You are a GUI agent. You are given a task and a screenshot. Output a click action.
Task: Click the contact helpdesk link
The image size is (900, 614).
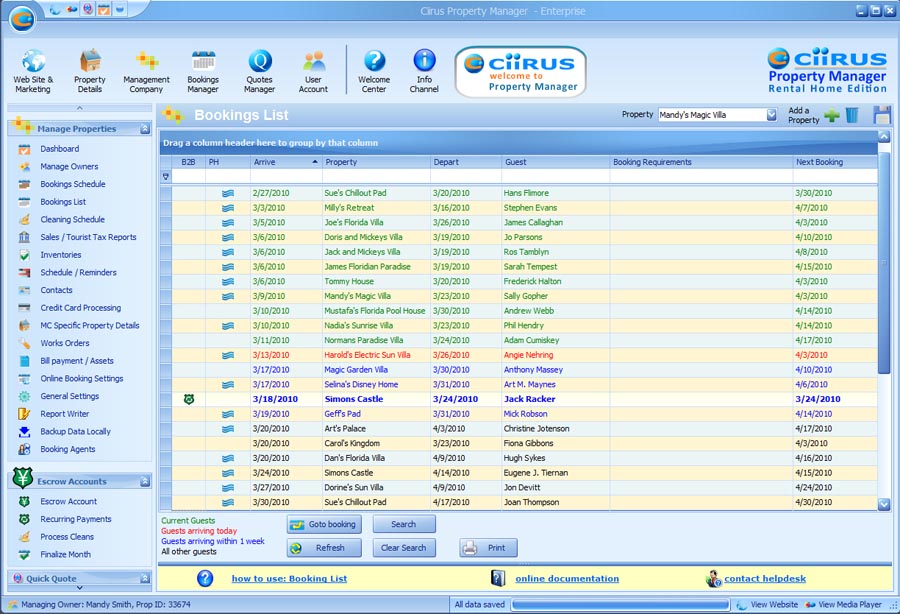pos(765,578)
